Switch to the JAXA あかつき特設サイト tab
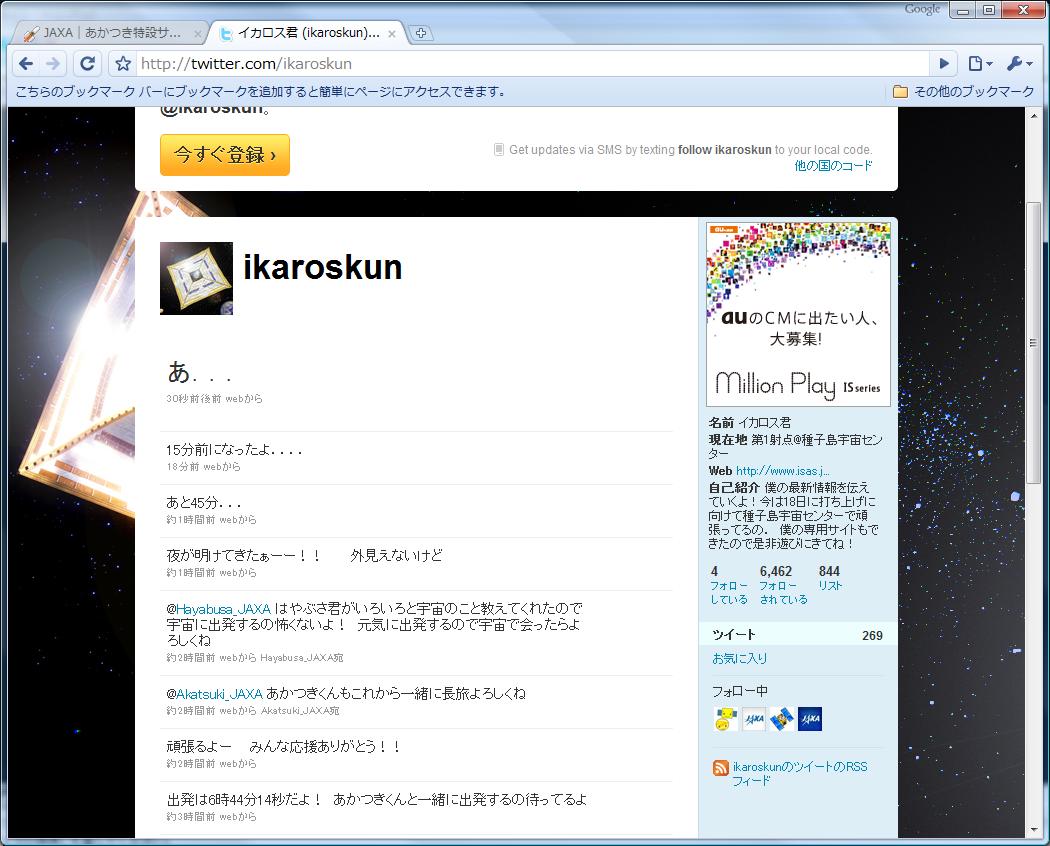Image resolution: width=1050 pixels, height=846 pixels. pos(110,33)
